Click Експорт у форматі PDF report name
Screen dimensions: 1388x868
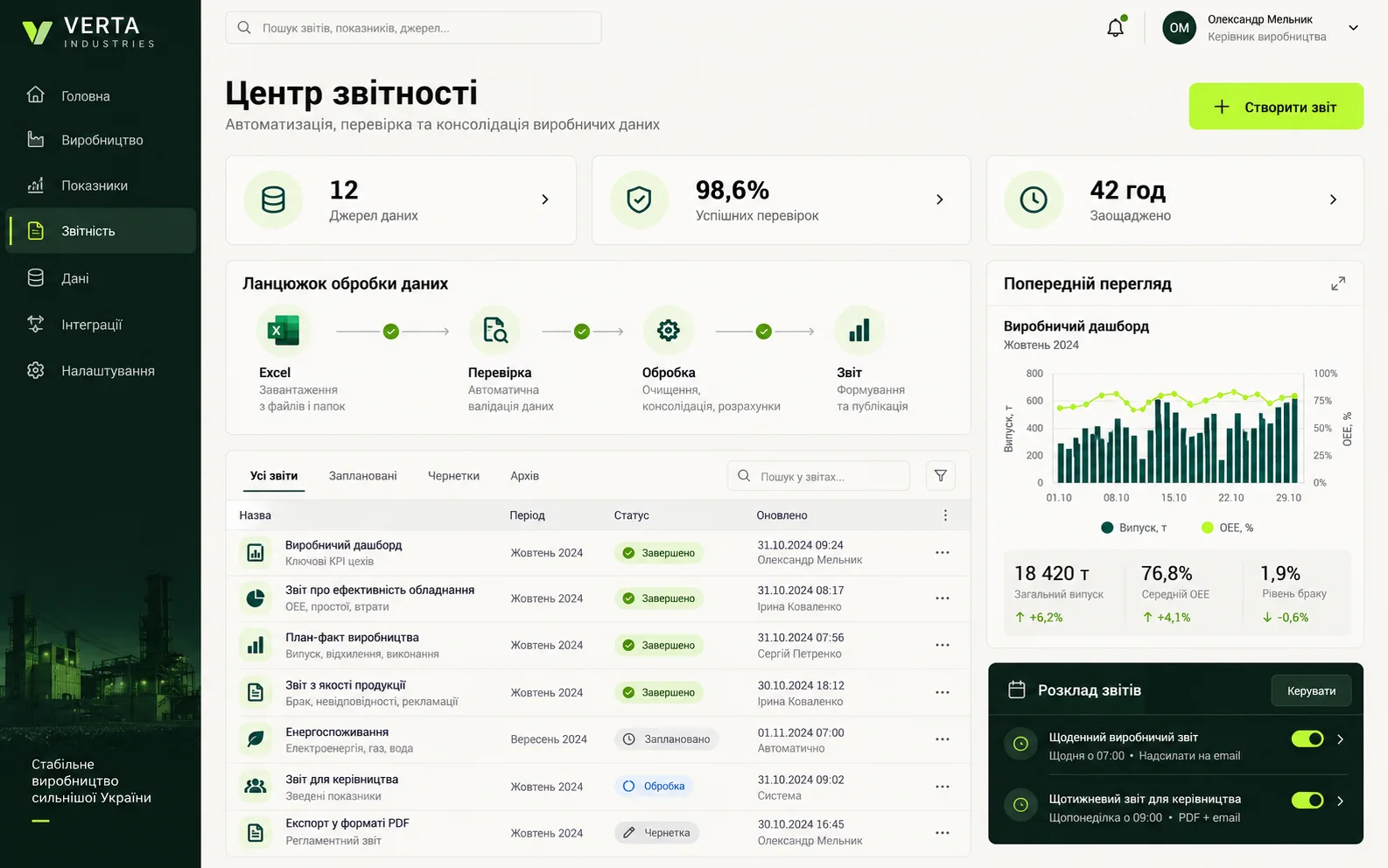tap(347, 823)
